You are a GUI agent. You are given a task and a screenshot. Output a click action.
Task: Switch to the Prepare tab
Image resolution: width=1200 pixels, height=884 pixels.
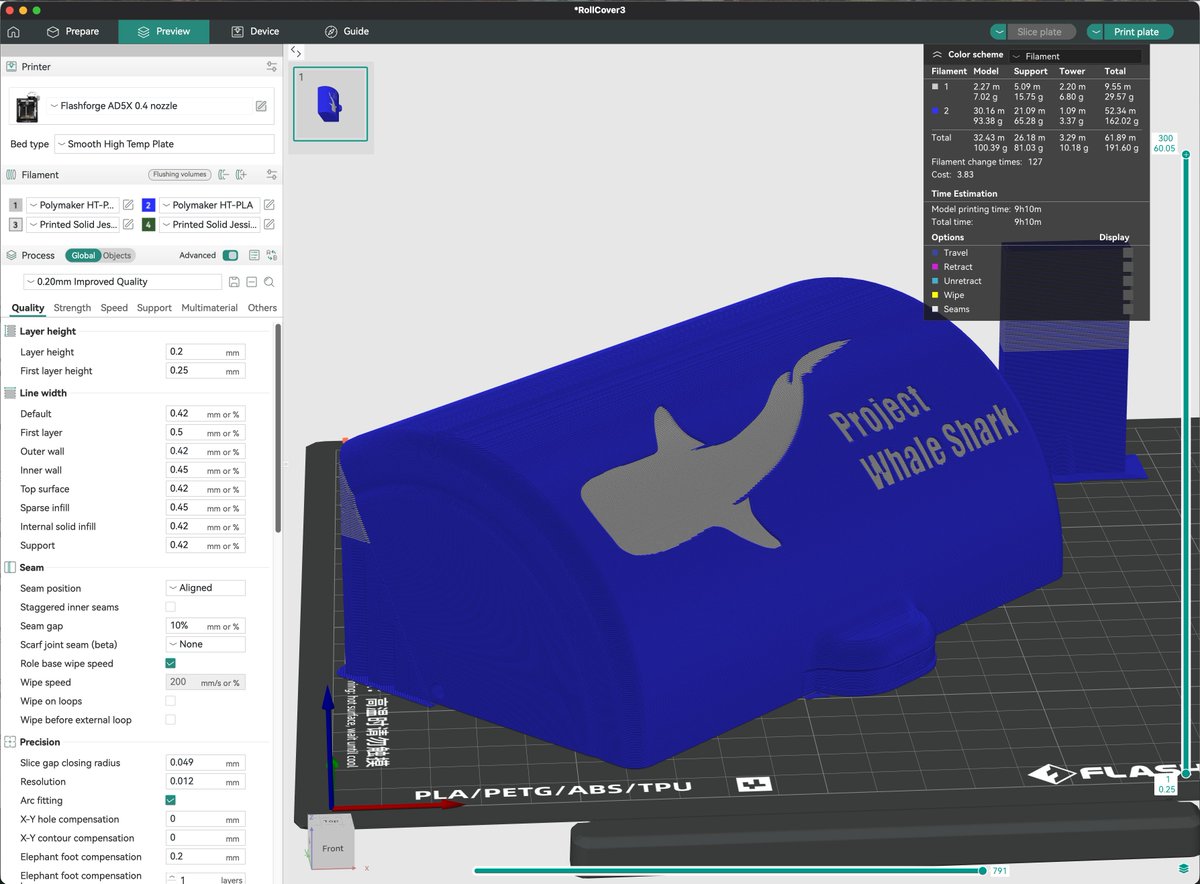click(72, 32)
